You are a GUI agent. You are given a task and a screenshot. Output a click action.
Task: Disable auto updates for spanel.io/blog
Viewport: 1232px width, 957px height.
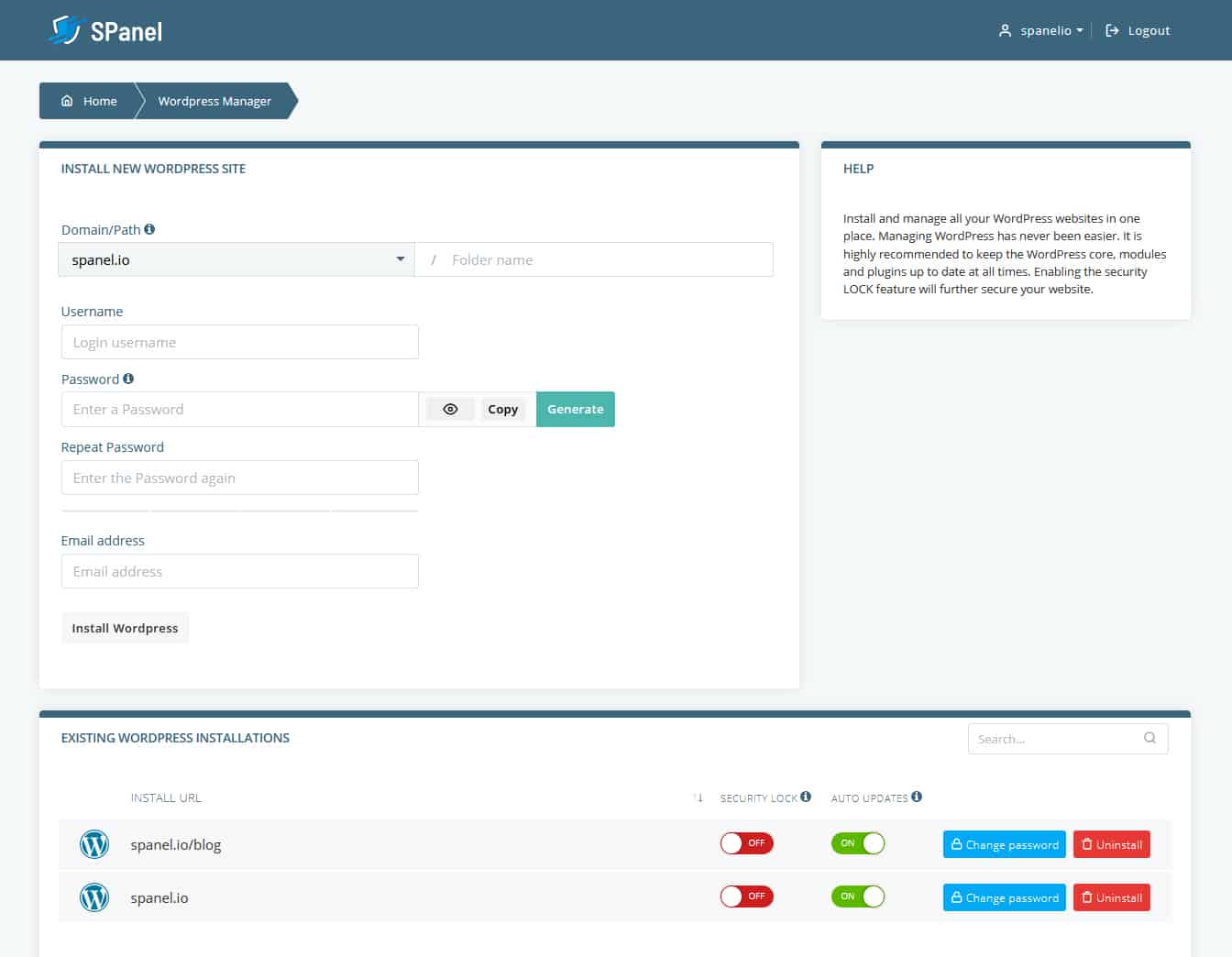pyautogui.click(x=858, y=843)
